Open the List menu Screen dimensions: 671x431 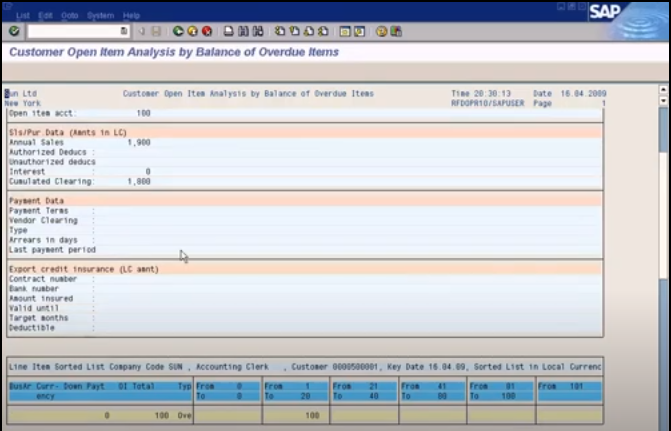tap(23, 15)
